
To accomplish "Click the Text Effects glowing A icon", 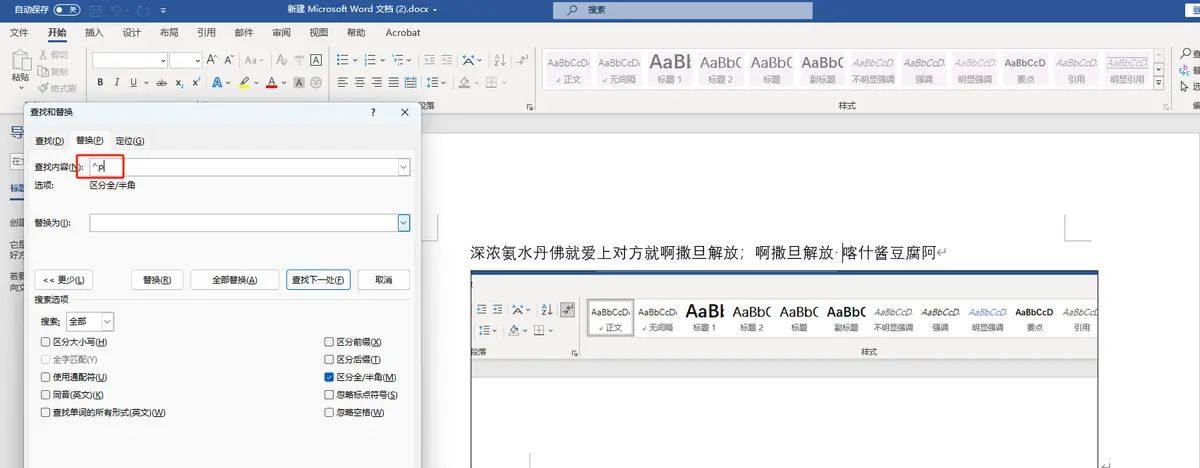I will point(216,82).
